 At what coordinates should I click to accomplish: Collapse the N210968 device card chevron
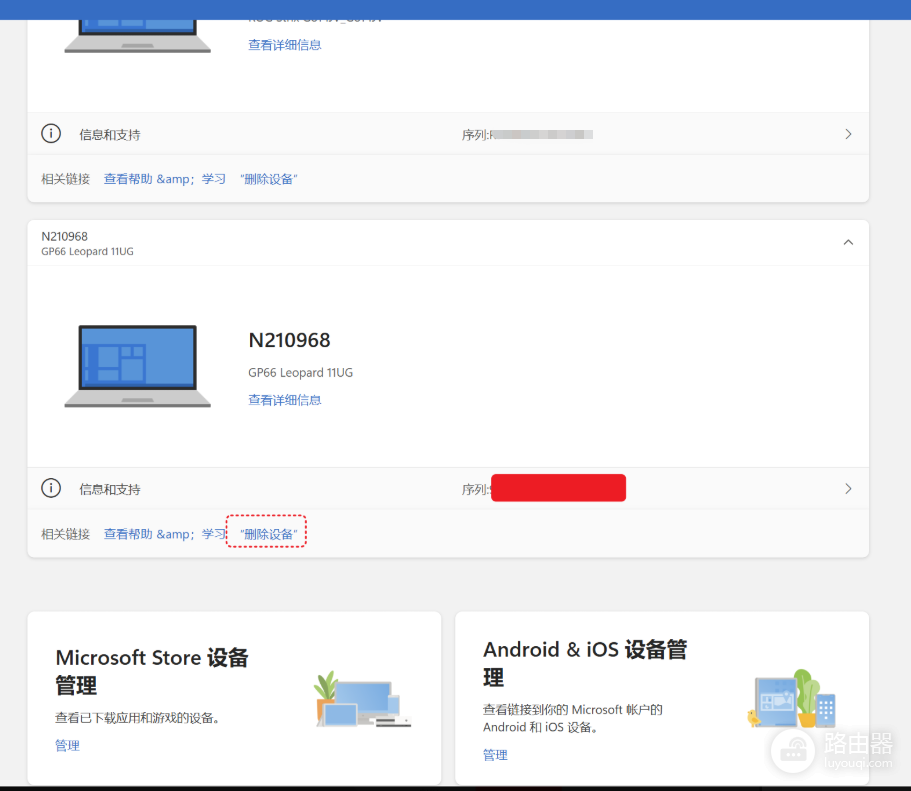coord(848,242)
